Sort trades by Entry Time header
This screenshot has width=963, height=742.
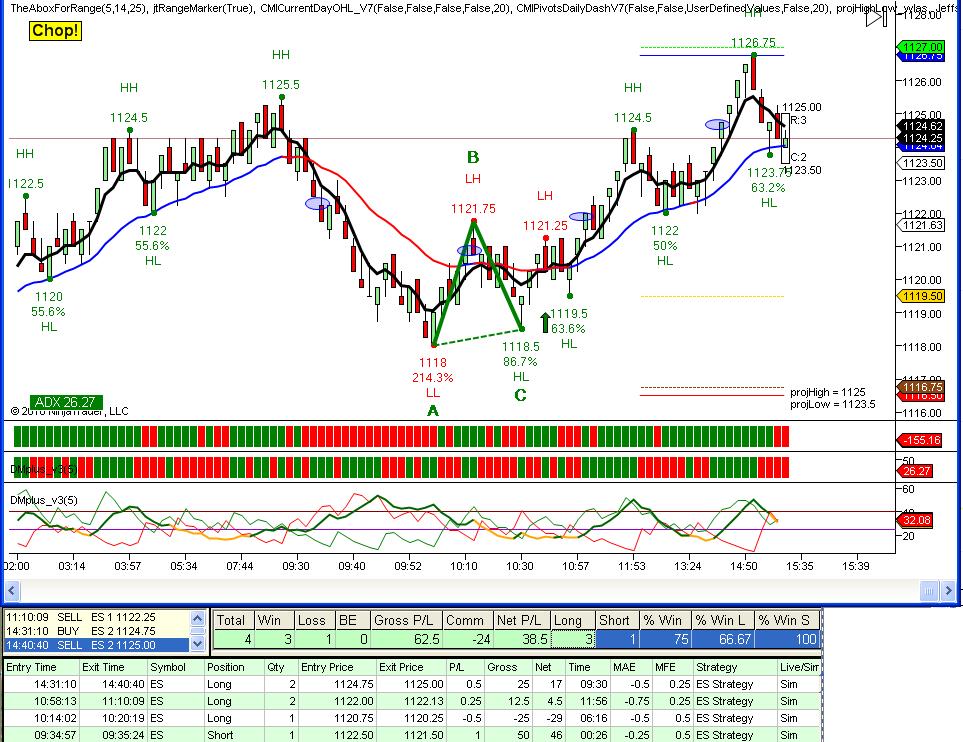point(42,667)
